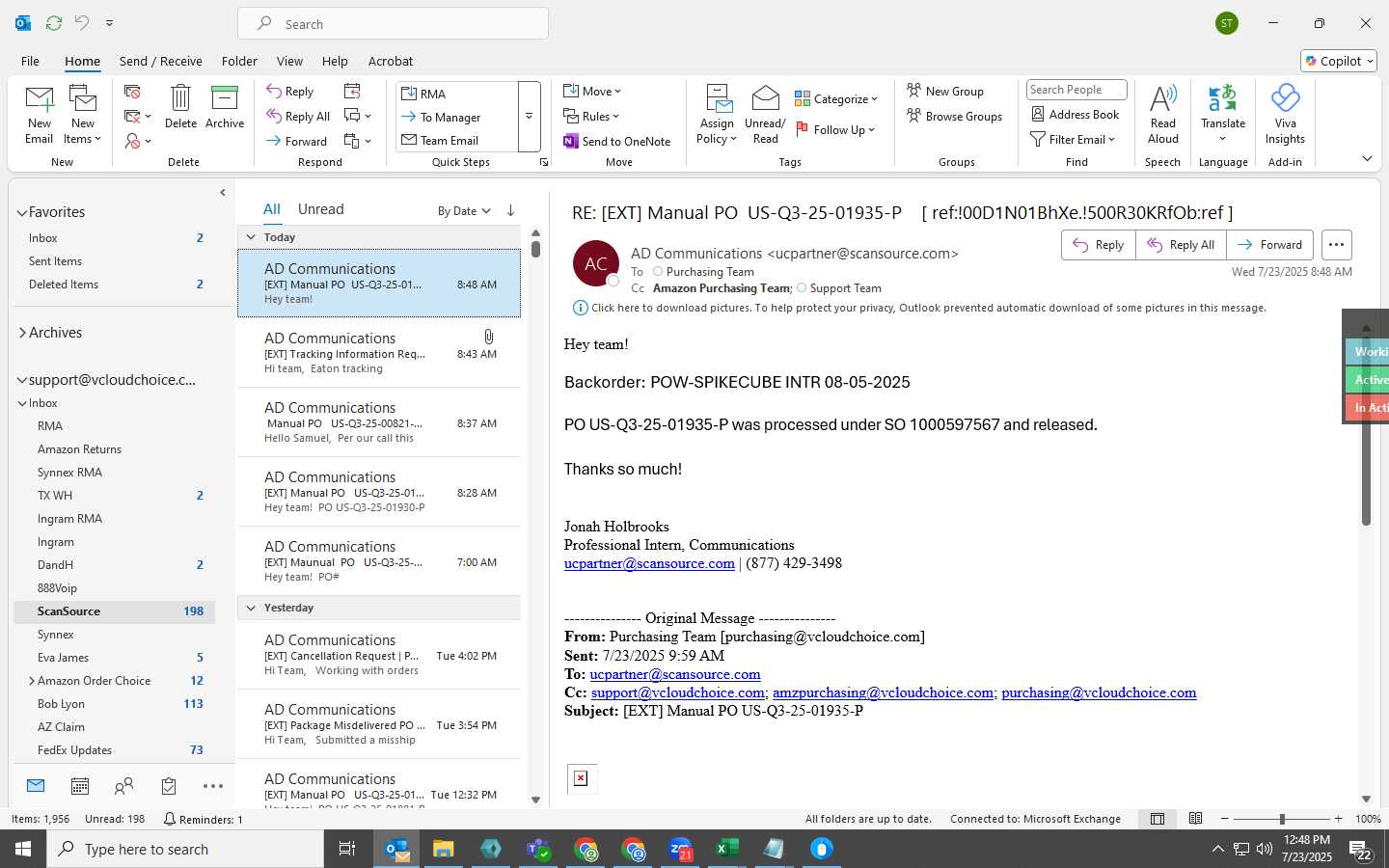Click Reply in the Respond group
1389x868 pixels.
click(290, 92)
